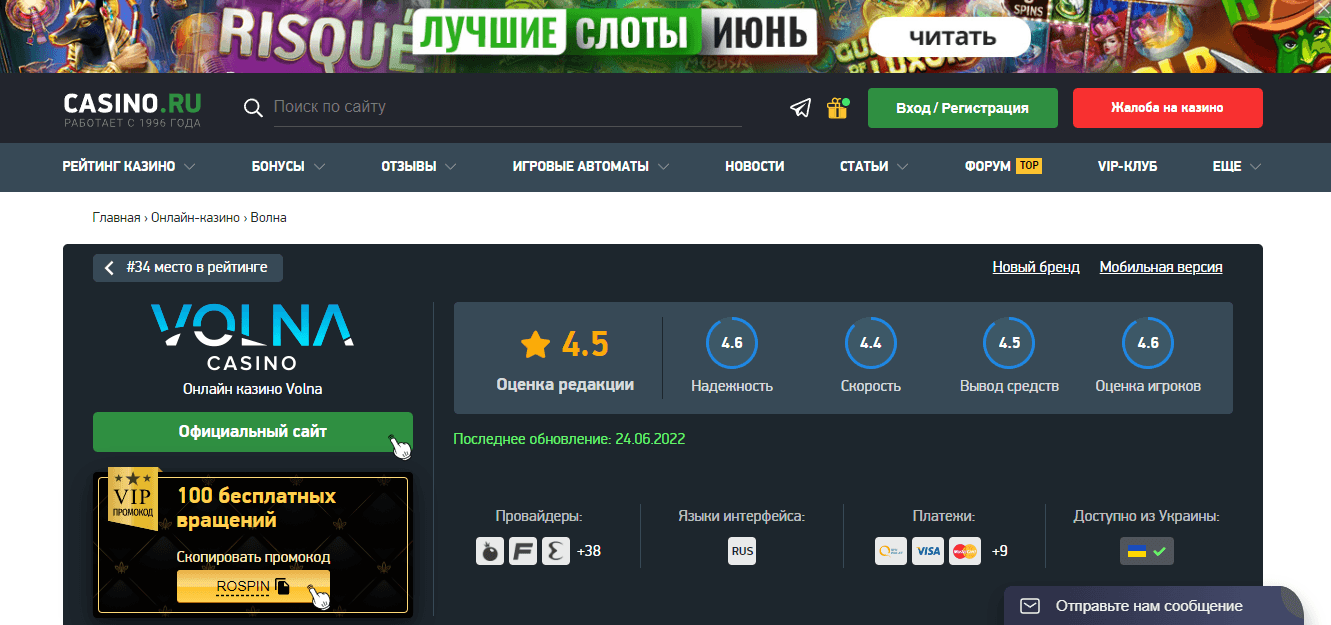The height and width of the screenshot is (625, 1331).
Task: Open the gift box bonuses icon
Action: point(837,108)
